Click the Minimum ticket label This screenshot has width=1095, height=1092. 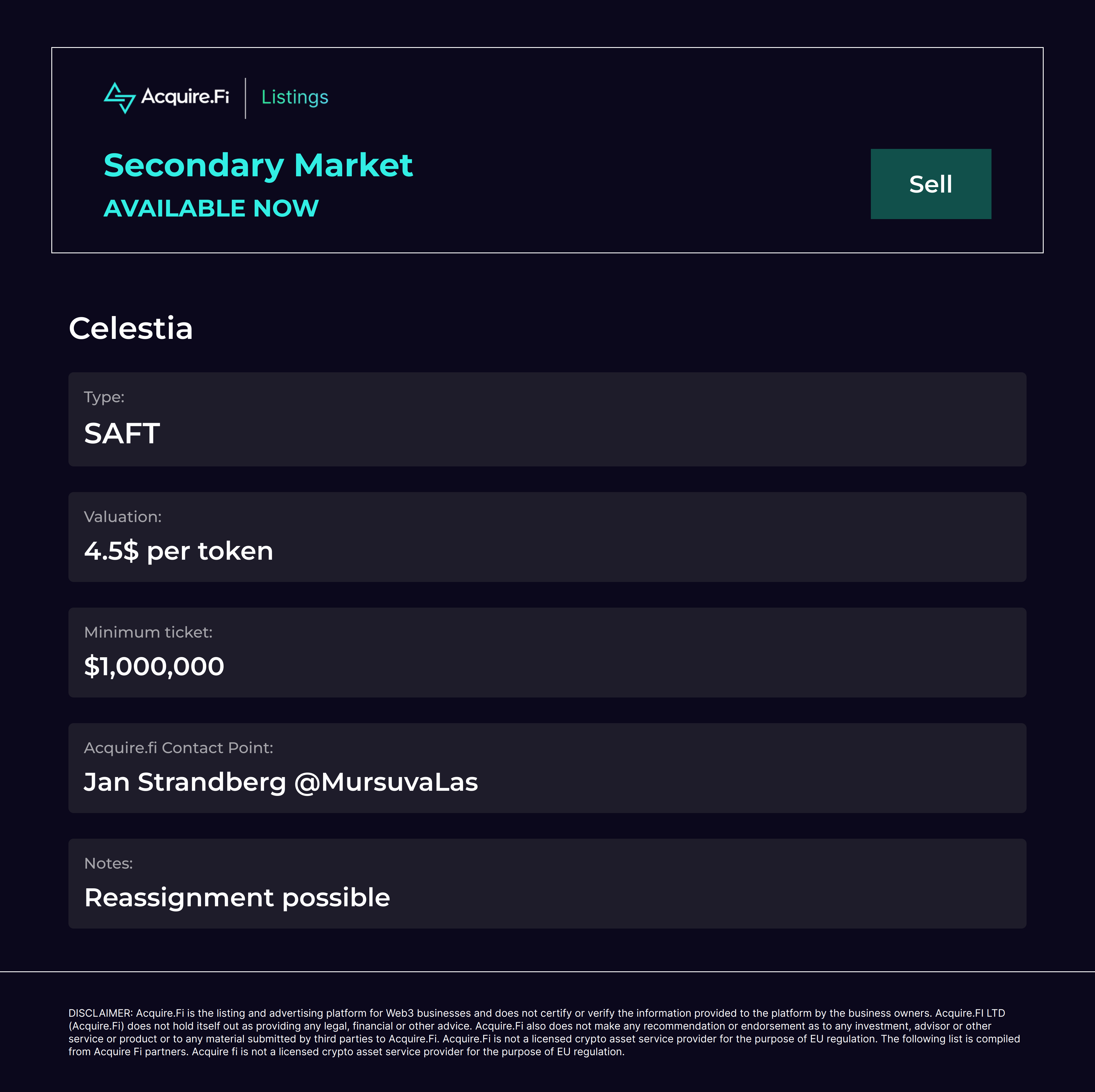tap(148, 632)
